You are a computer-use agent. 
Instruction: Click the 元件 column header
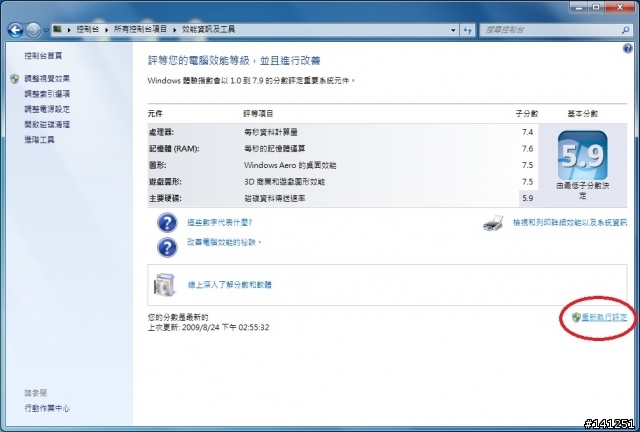point(155,114)
